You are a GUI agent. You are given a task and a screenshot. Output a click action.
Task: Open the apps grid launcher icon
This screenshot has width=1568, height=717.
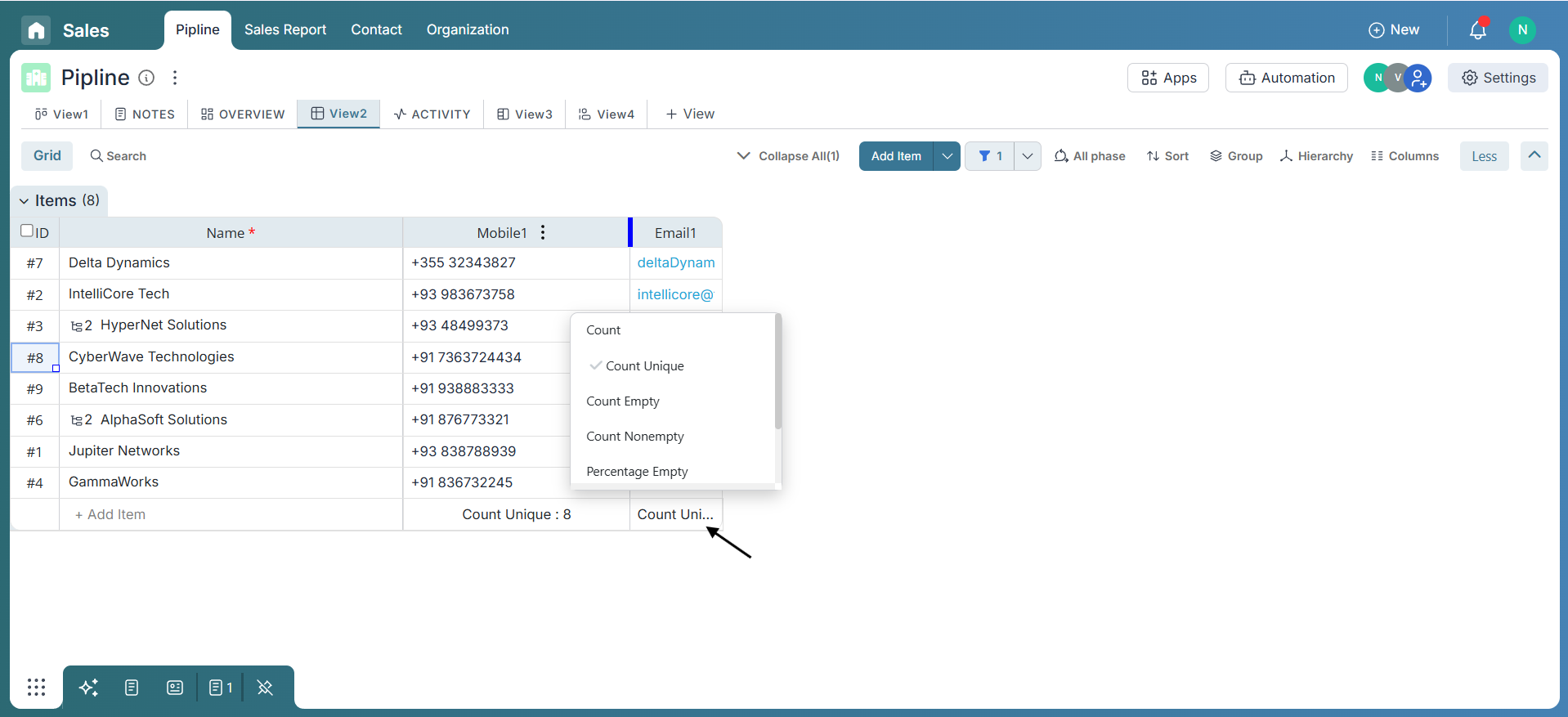(x=36, y=688)
